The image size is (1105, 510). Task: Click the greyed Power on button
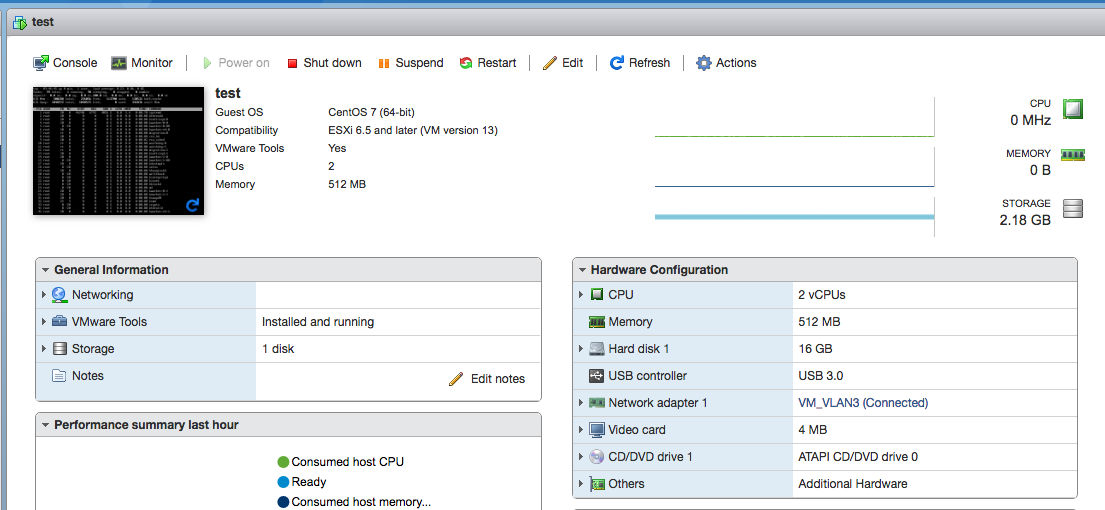click(236, 63)
